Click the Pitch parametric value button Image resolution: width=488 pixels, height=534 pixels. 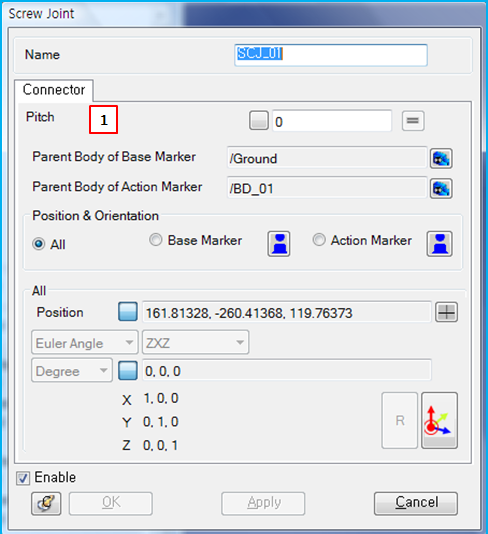258,121
